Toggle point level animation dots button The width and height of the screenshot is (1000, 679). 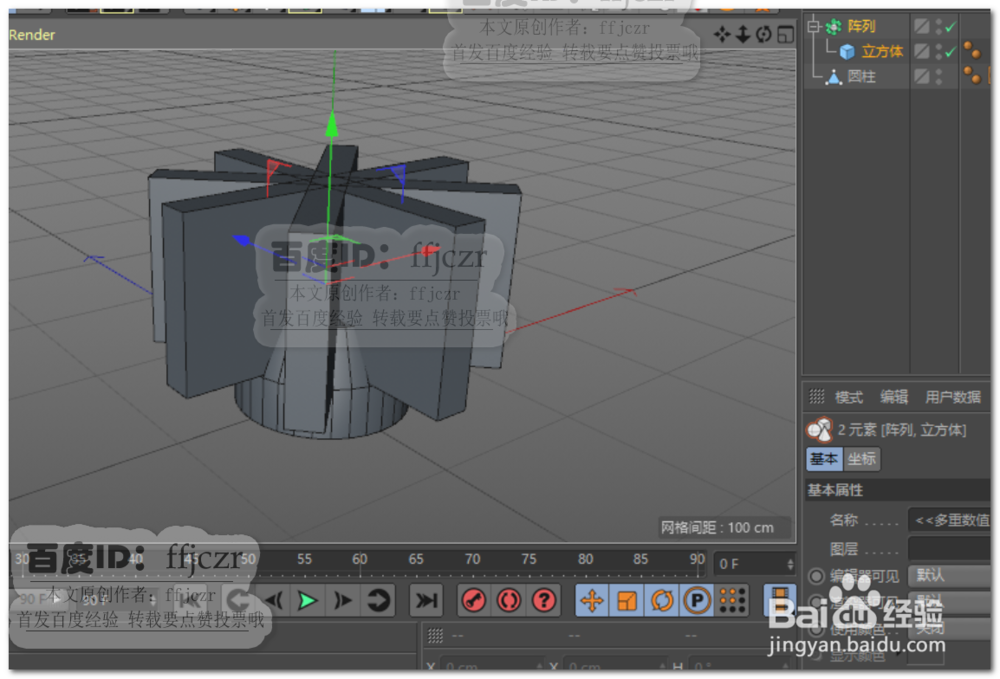coord(732,600)
